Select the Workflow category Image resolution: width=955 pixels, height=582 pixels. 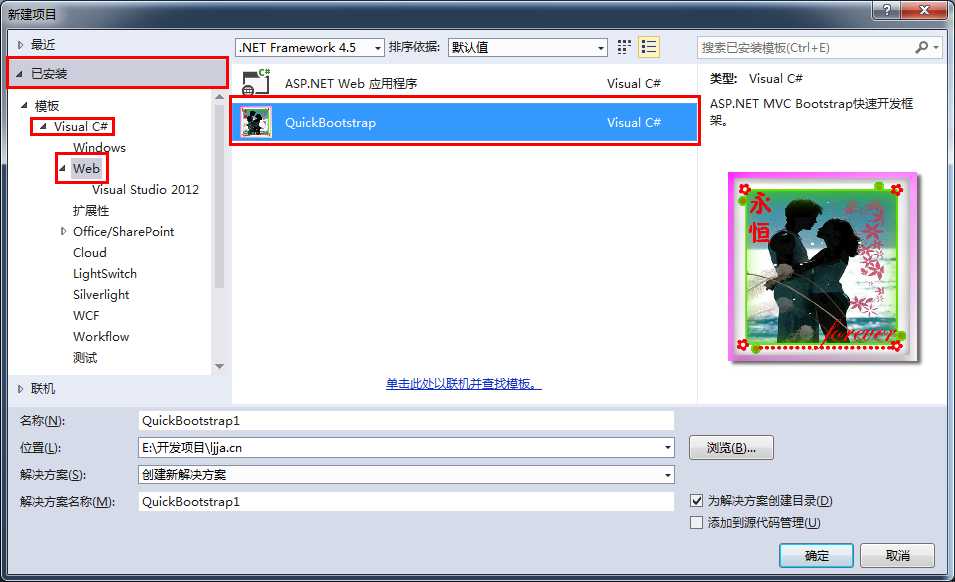click(x=101, y=336)
